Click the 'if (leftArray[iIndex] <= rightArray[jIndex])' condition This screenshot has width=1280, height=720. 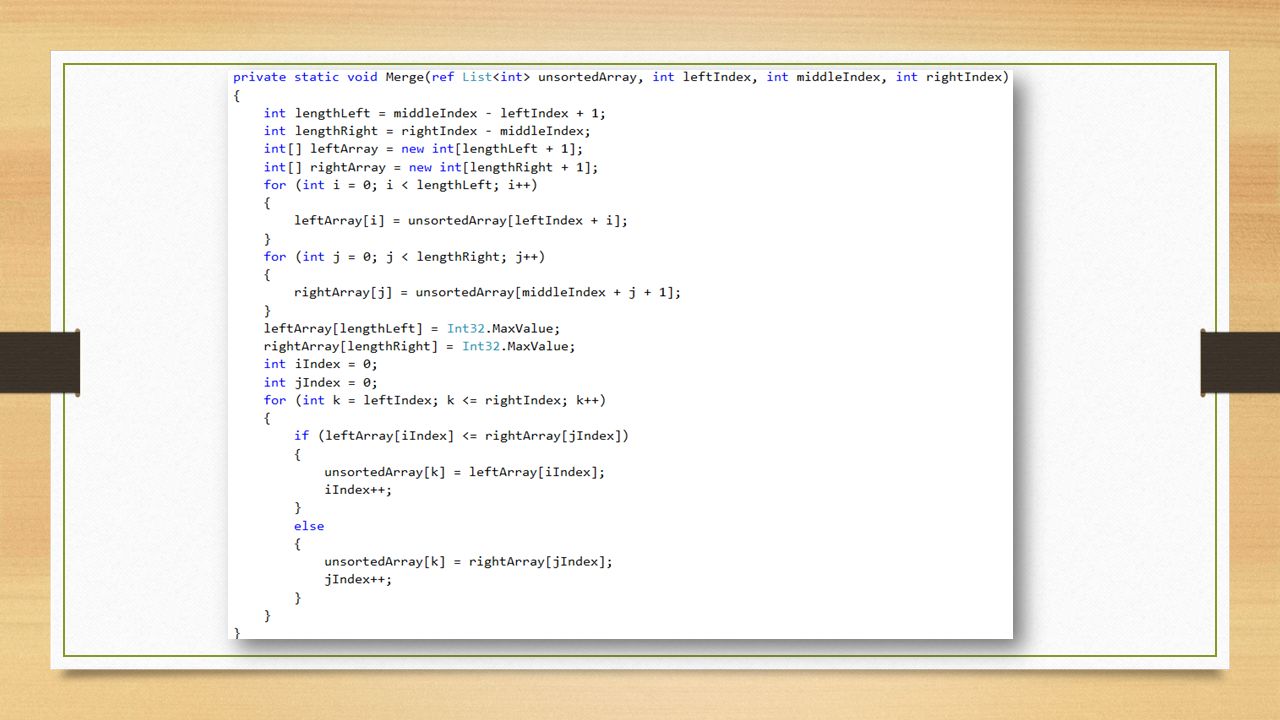tap(461, 436)
